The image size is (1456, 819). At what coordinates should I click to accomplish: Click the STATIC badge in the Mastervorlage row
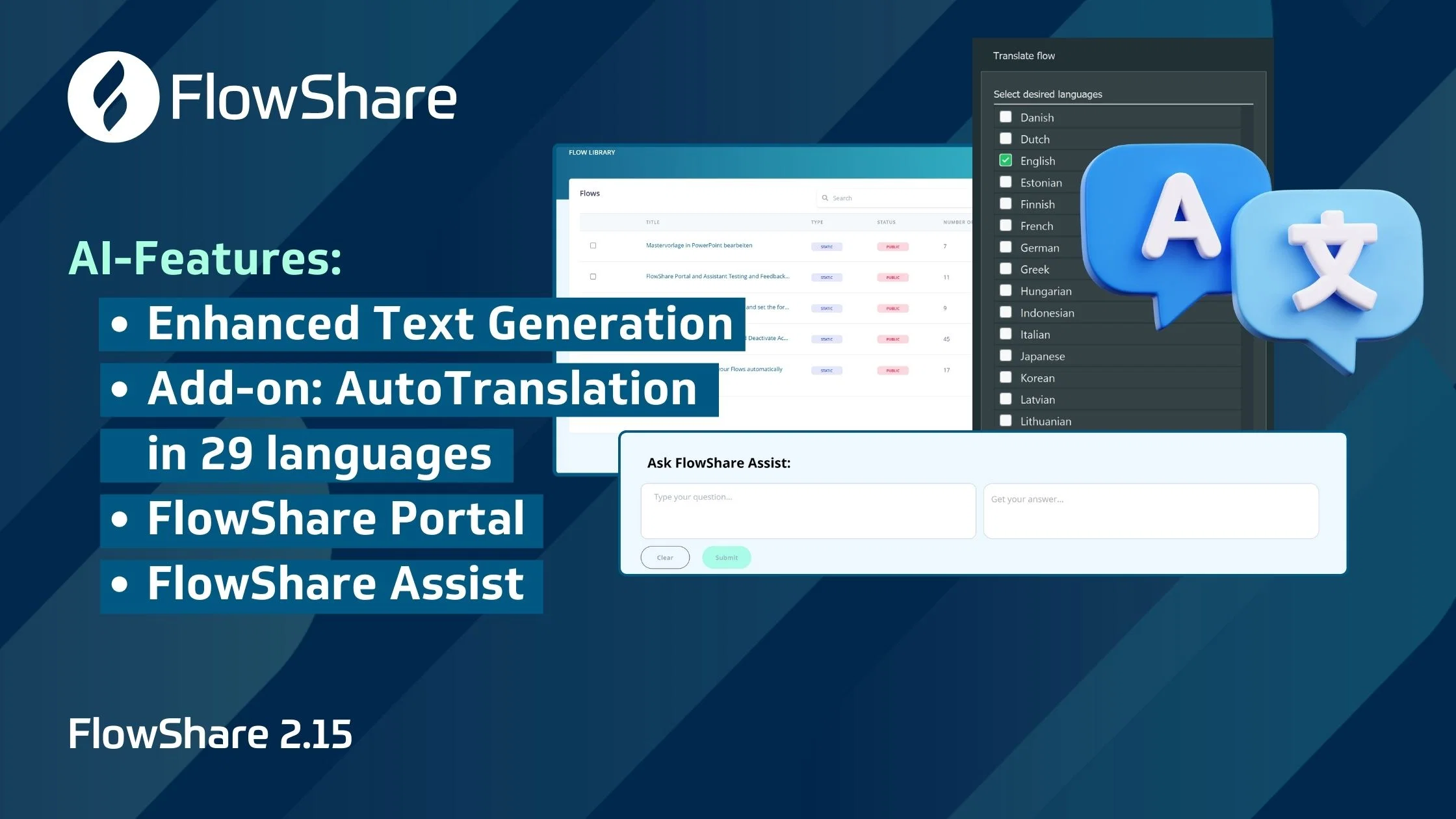point(827,247)
